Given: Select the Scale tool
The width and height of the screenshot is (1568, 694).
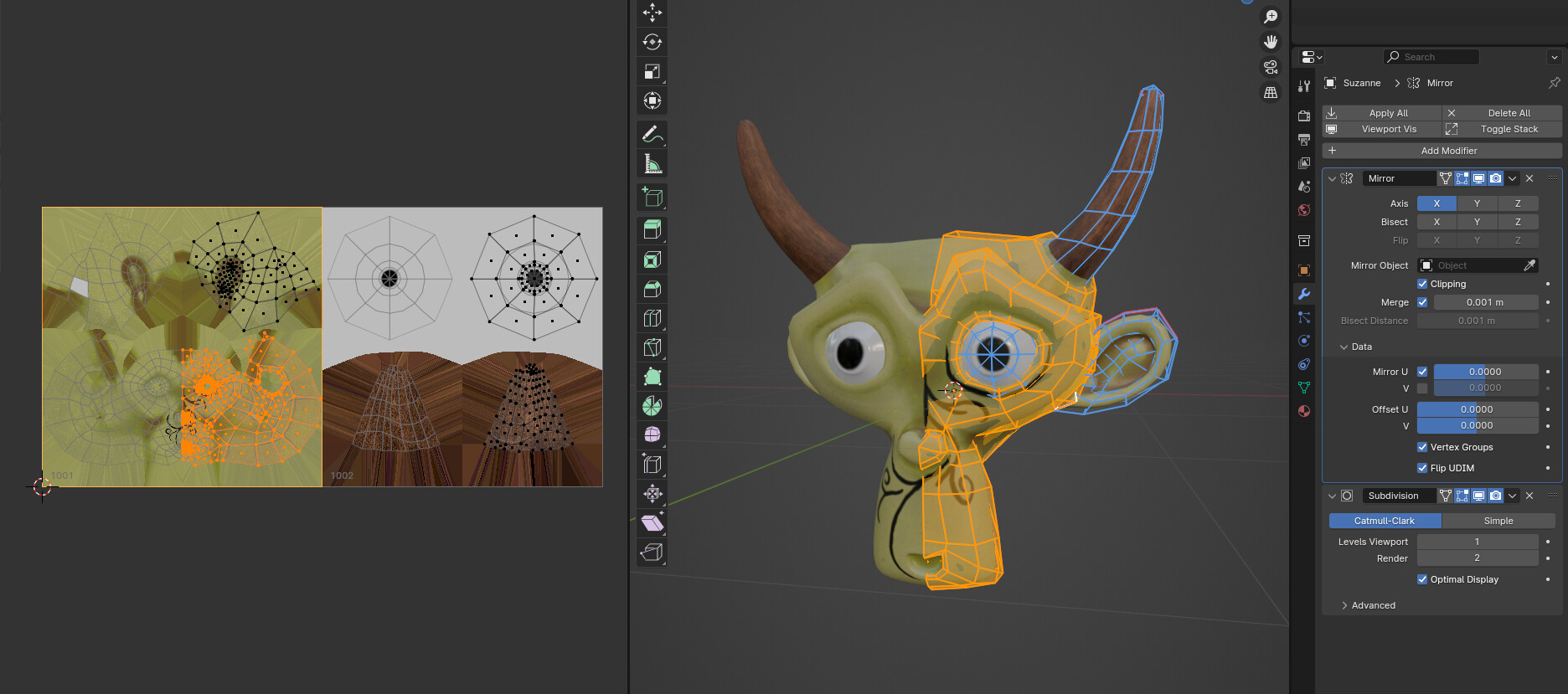Looking at the screenshot, I should pos(652,71).
